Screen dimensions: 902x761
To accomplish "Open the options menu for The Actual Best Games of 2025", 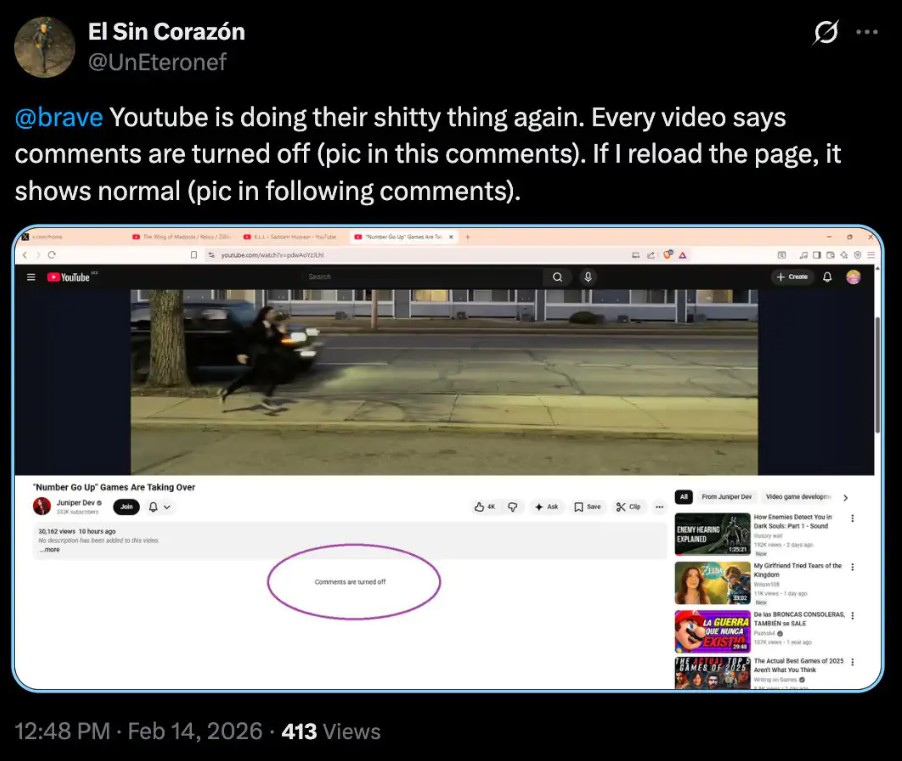I will coord(853,662).
